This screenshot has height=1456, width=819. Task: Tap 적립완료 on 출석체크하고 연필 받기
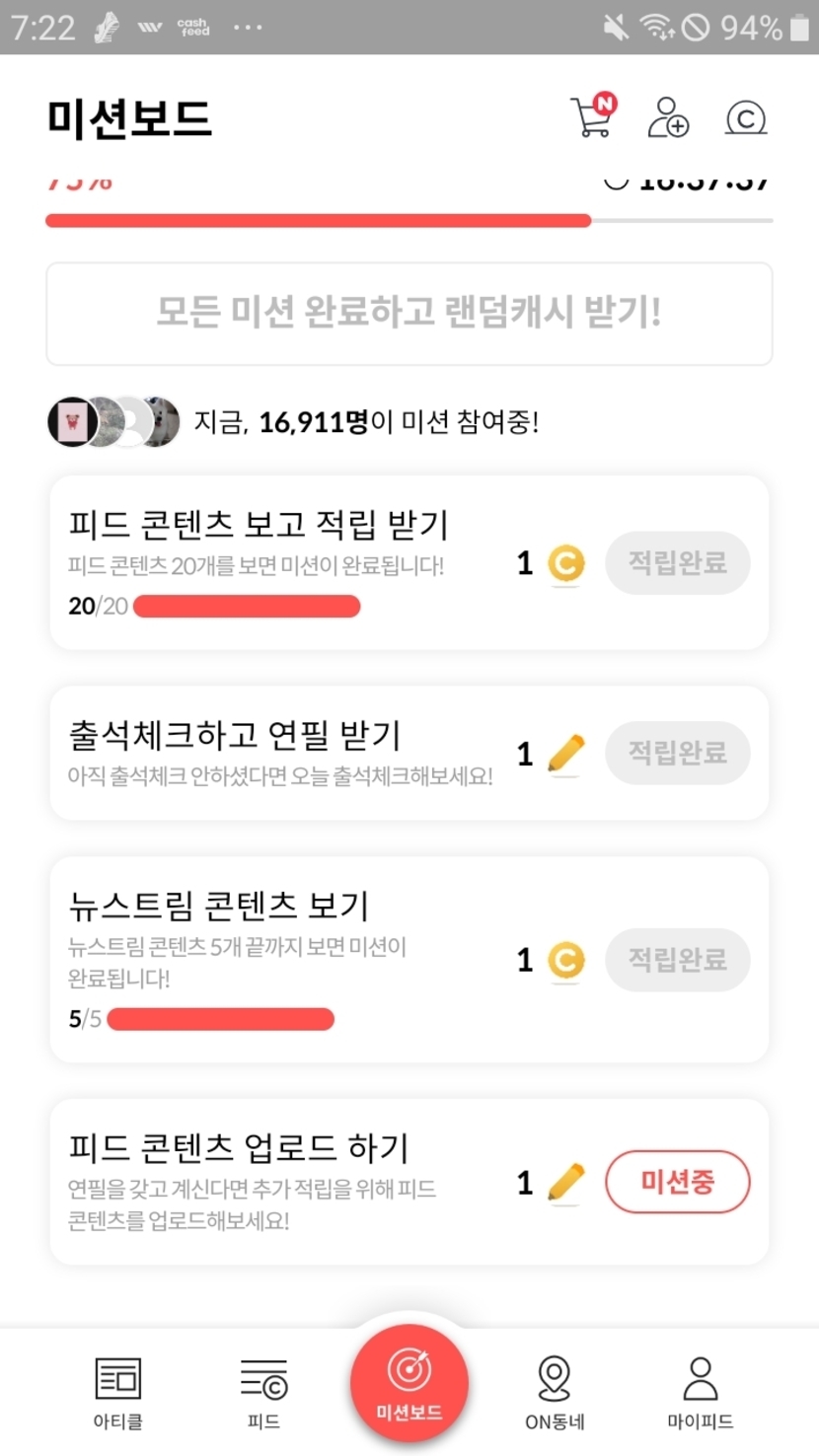pos(677,754)
